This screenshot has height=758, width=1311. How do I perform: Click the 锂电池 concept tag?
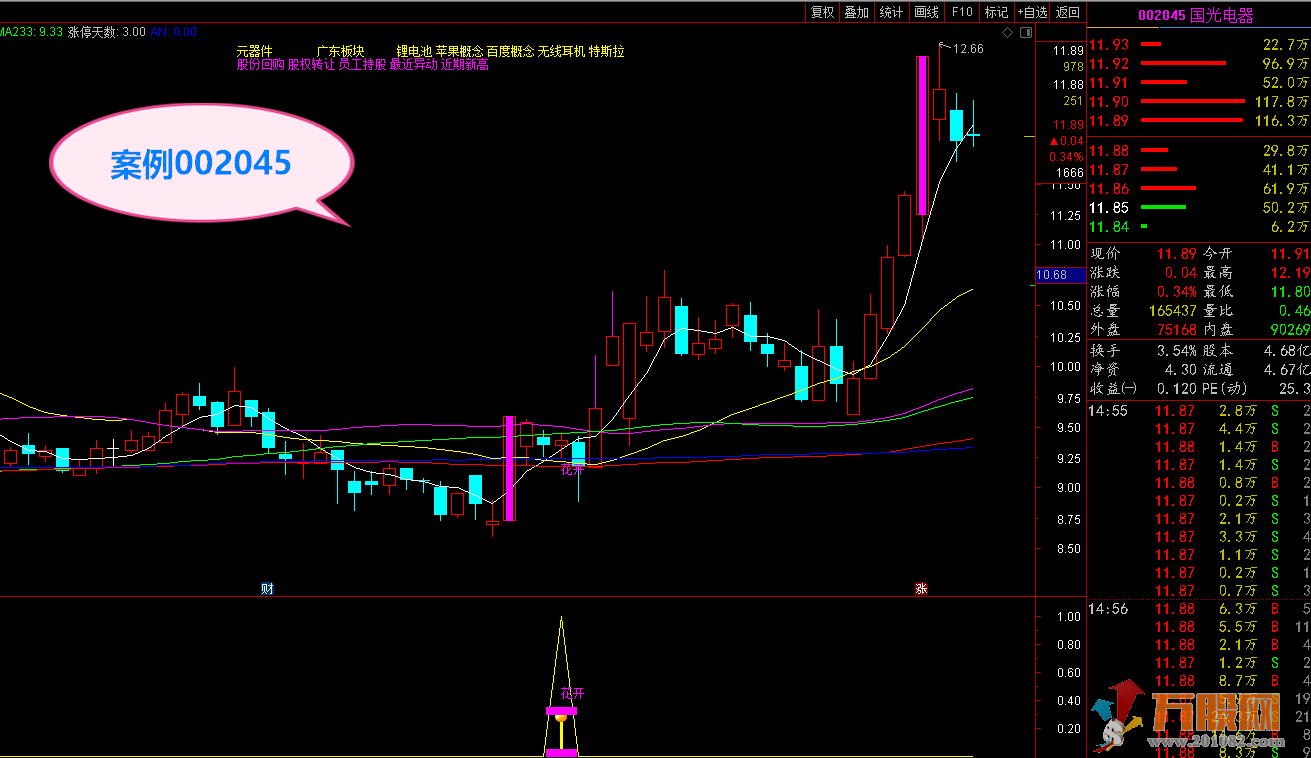(x=414, y=51)
